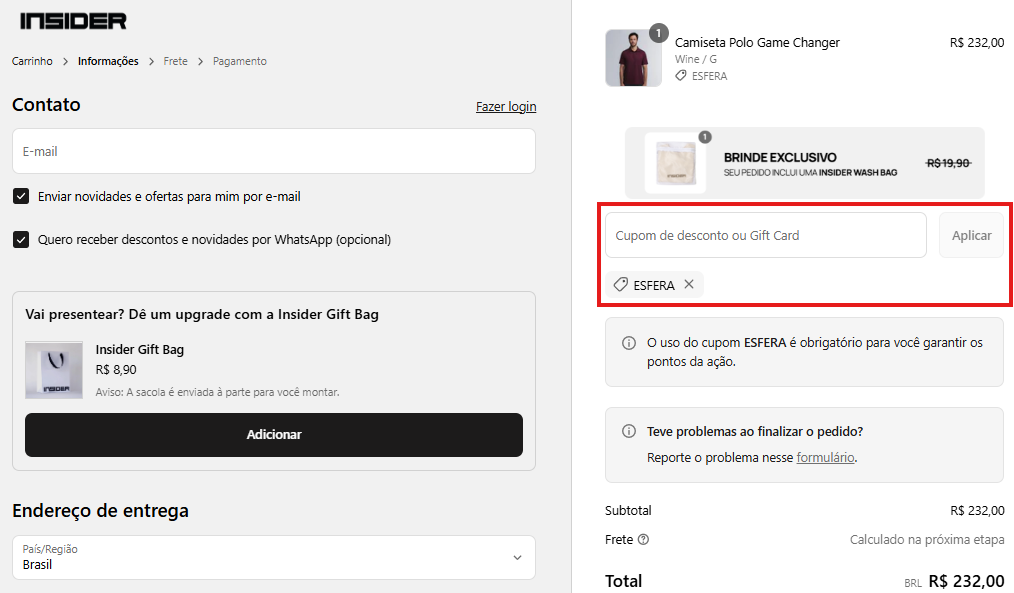Open the formulário link
Screen dimensions: 1014x593
pyautogui.click(x=825, y=458)
